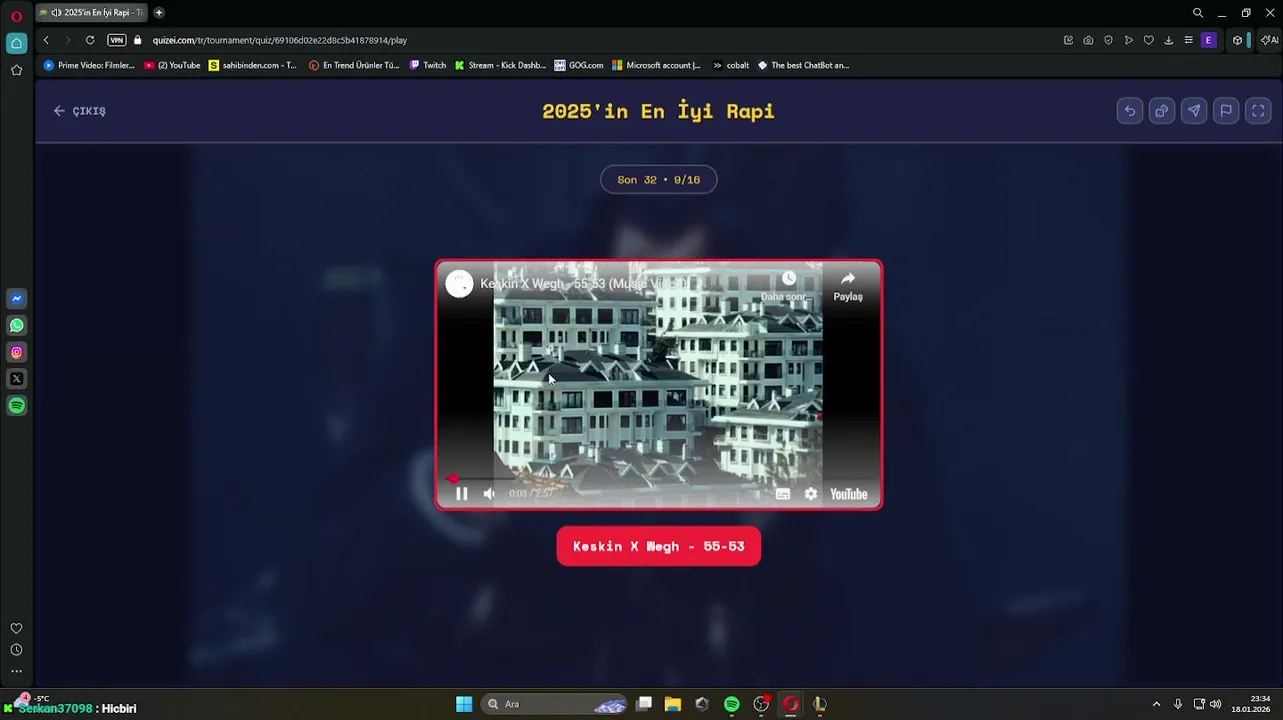The height and width of the screenshot is (720, 1283).
Task: Add page to bookmarks heart icon
Action: click(x=1148, y=40)
